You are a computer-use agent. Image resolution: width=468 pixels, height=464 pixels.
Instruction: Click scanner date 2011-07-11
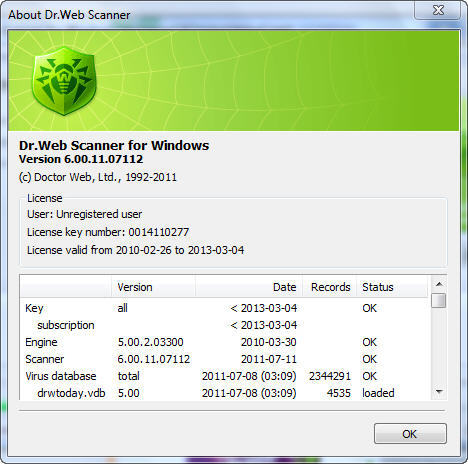pyautogui.click(x=269, y=359)
